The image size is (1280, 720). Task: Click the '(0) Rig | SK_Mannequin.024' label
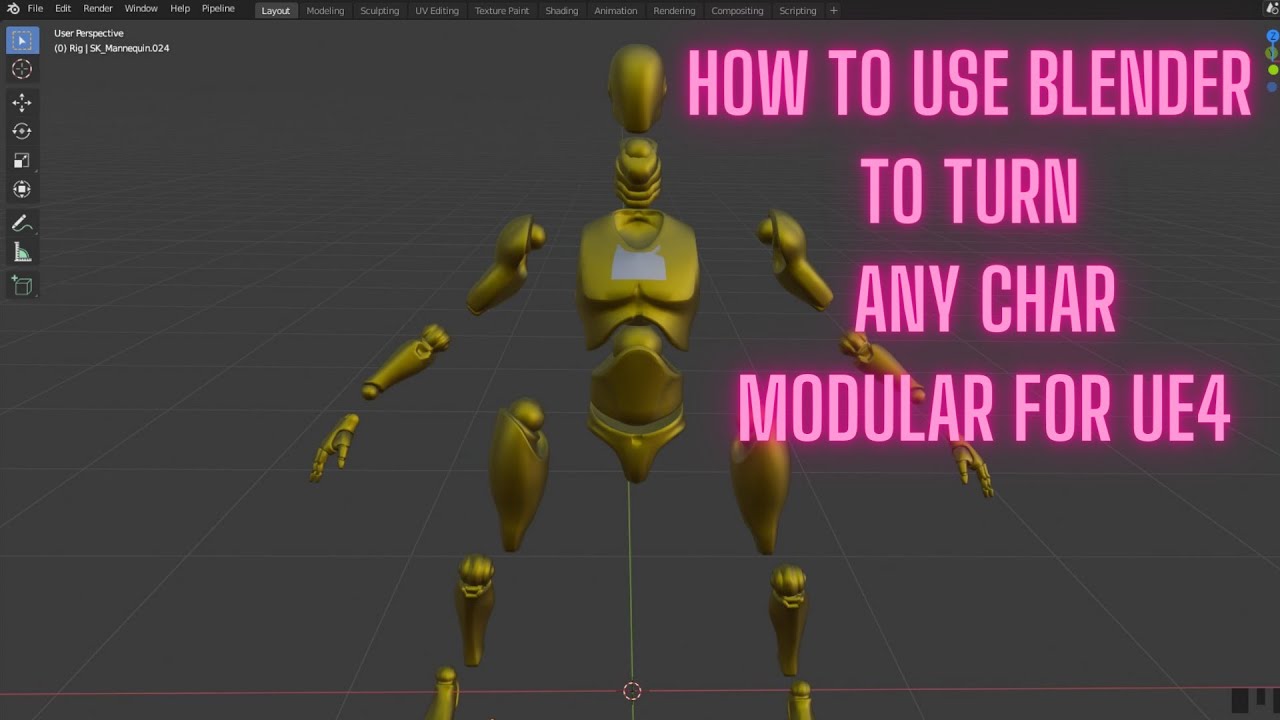pos(112,48)
